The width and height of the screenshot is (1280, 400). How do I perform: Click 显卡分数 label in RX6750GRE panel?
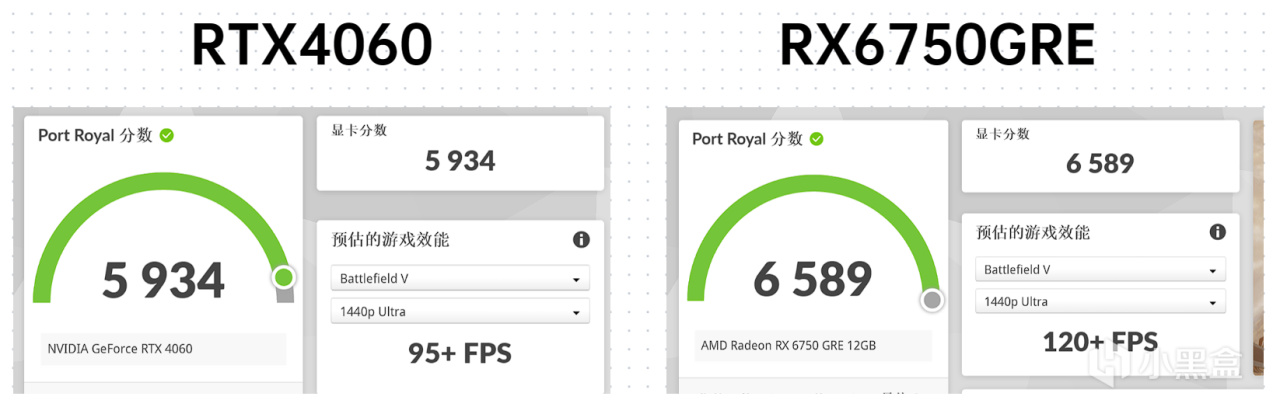(1003, 134)
